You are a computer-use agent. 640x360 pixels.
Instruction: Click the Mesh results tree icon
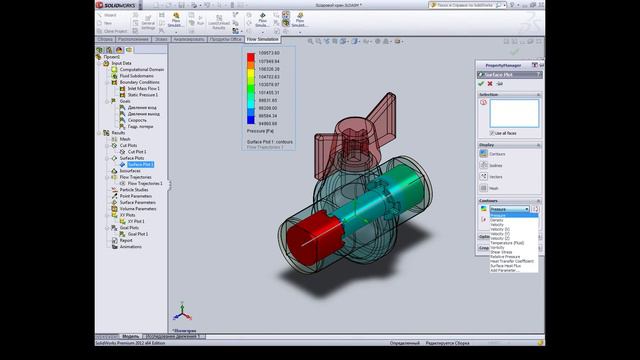click(114, 139)
